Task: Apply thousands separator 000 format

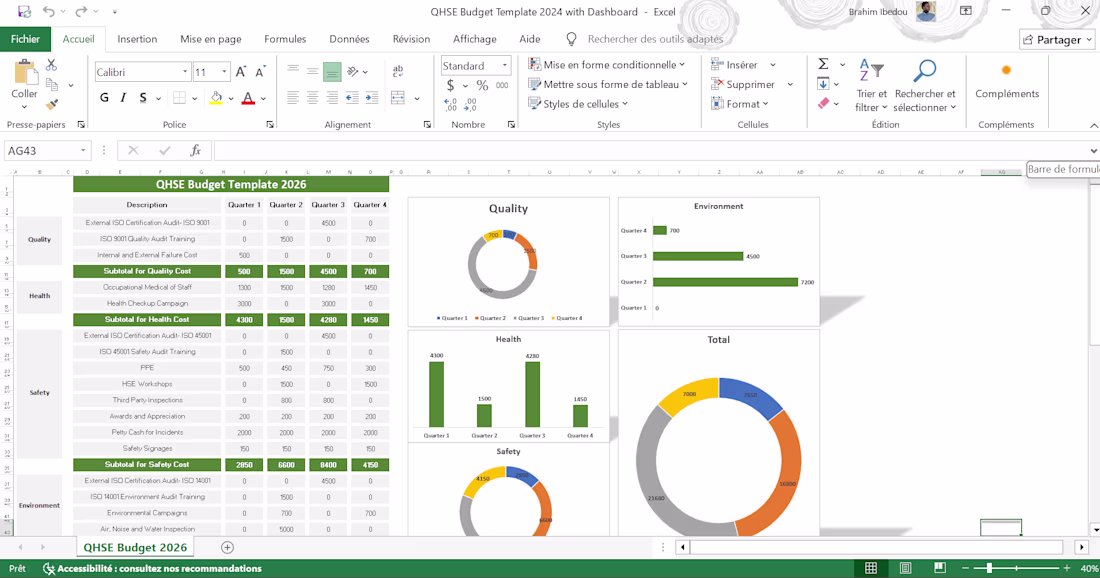Action: (502, 85)
